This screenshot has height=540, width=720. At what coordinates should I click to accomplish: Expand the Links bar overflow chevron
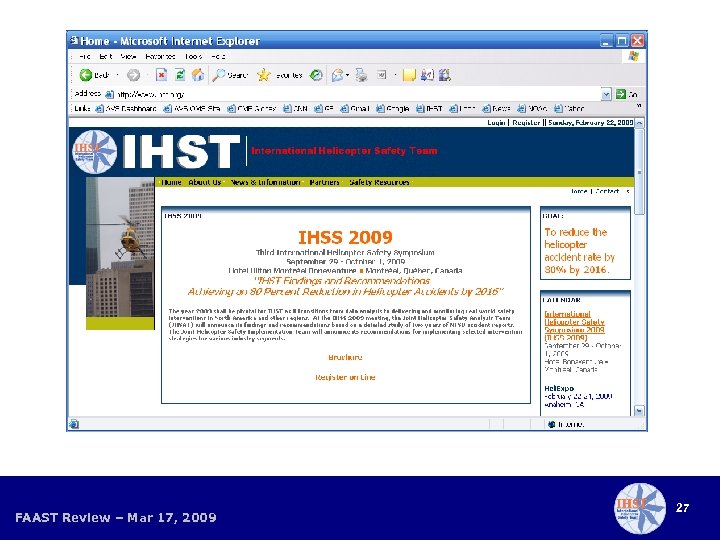[639, 106]
